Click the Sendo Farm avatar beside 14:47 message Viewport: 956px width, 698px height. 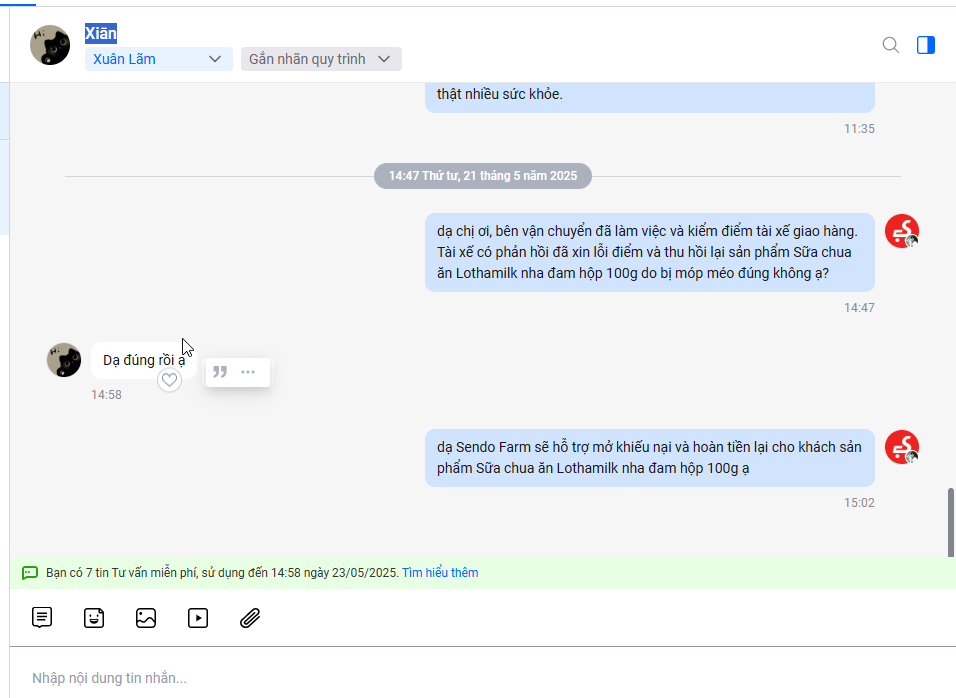902,231
